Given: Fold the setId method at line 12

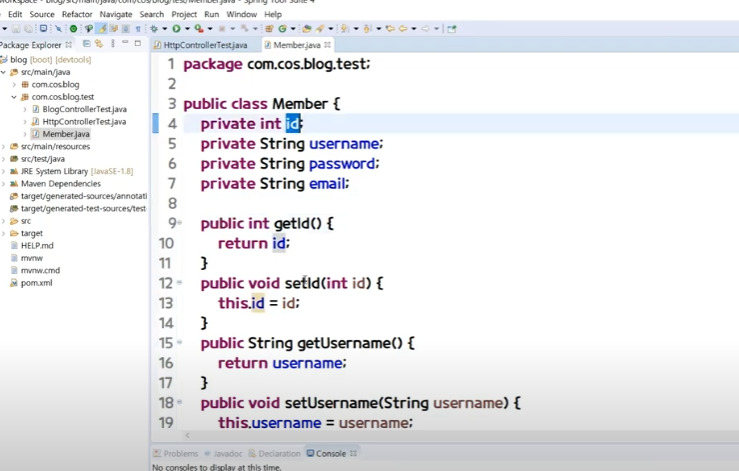Looking at the screenshot, I should 180,283.
